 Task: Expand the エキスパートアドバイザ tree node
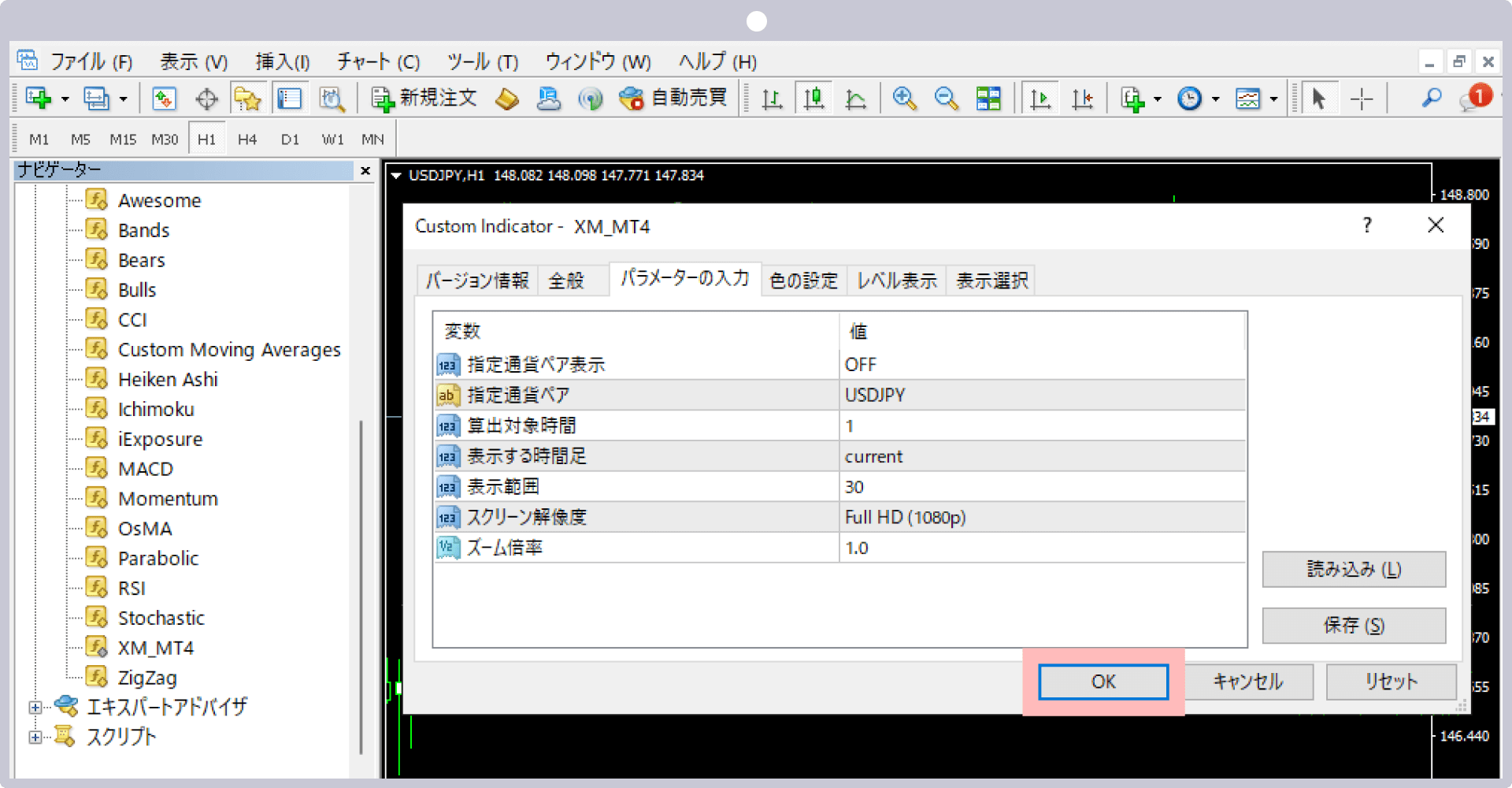coord(35,708)
